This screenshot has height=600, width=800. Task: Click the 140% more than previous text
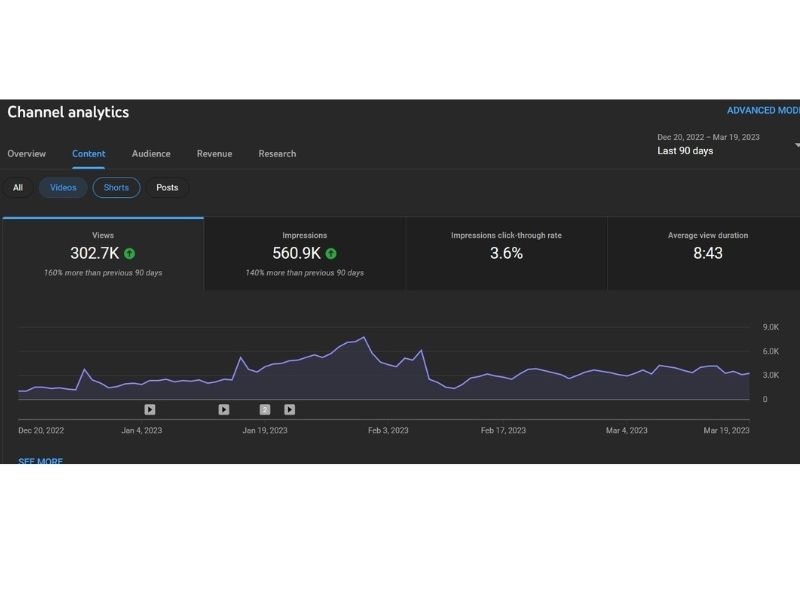pos(305,273)
